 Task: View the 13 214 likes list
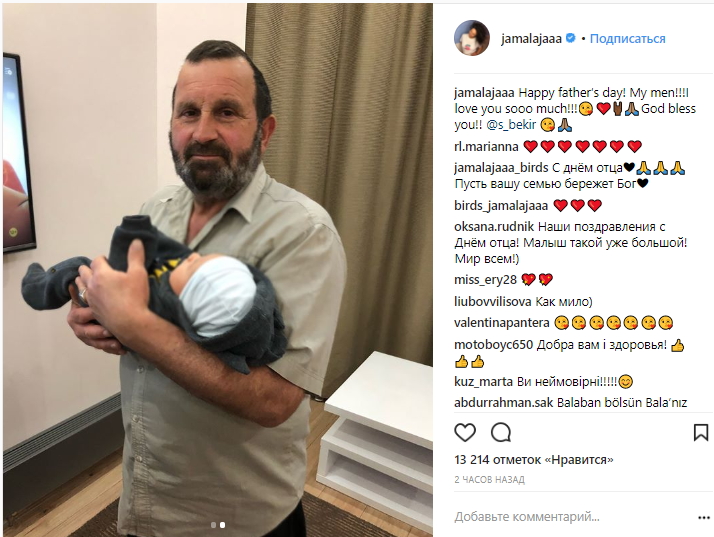534,460
